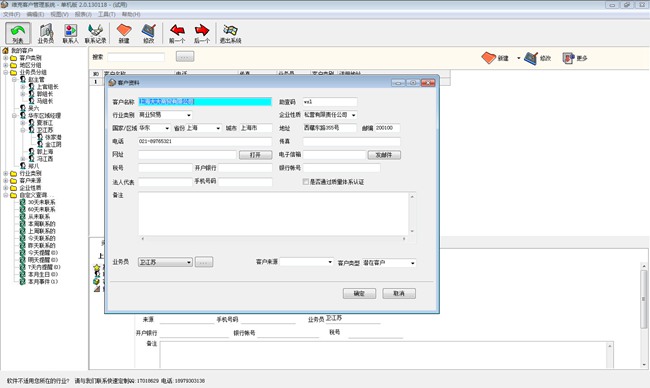
Task: Click the 修改 icon in the right panel toolbar
Action: click(x=538, y=58)
